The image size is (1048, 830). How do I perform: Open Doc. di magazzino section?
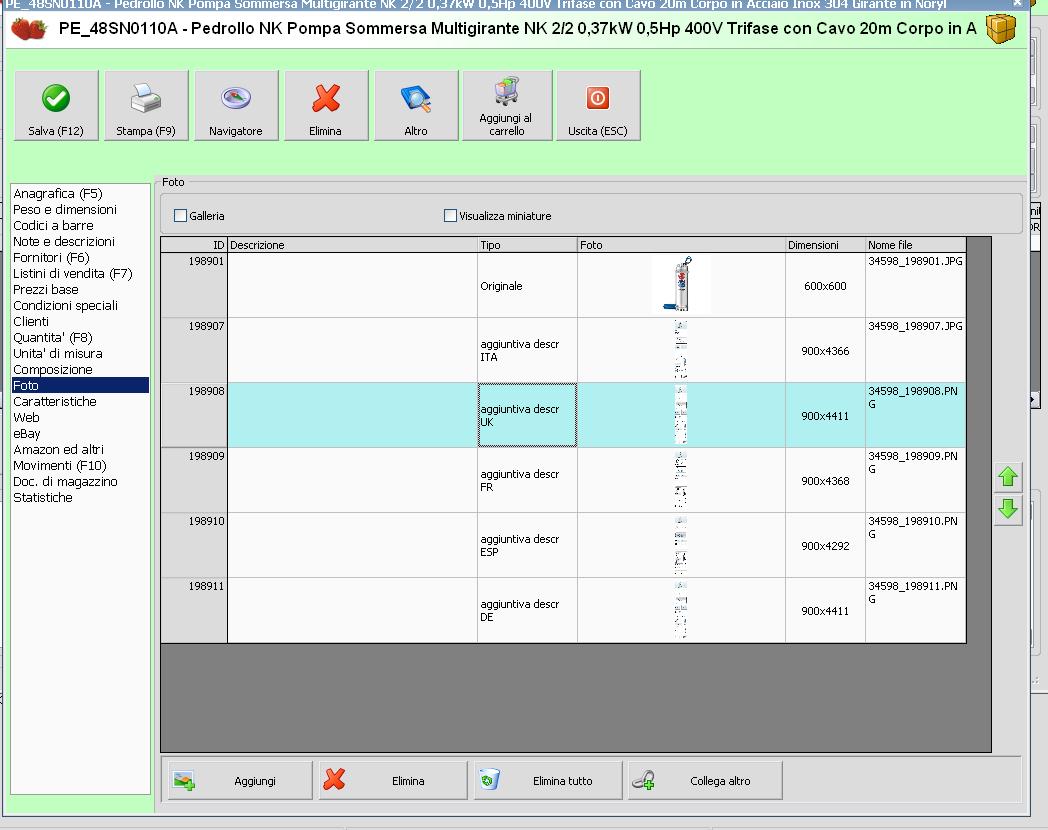pos(65,482)
